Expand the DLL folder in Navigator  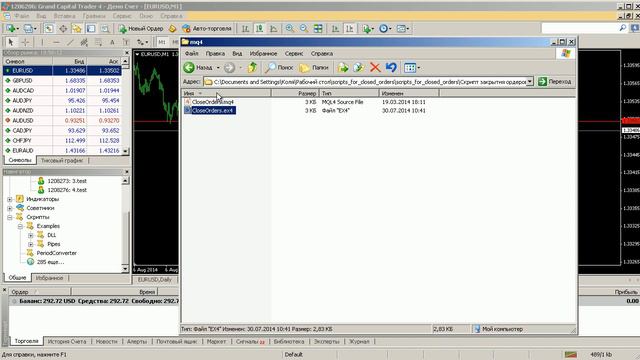tap(31, 236)
